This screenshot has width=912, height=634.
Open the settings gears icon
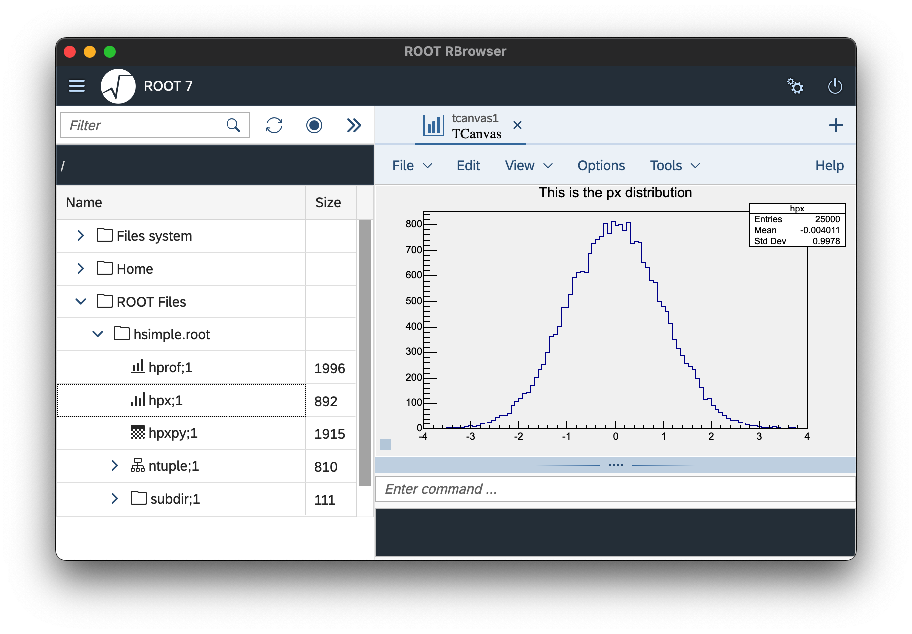pos(795,86)
